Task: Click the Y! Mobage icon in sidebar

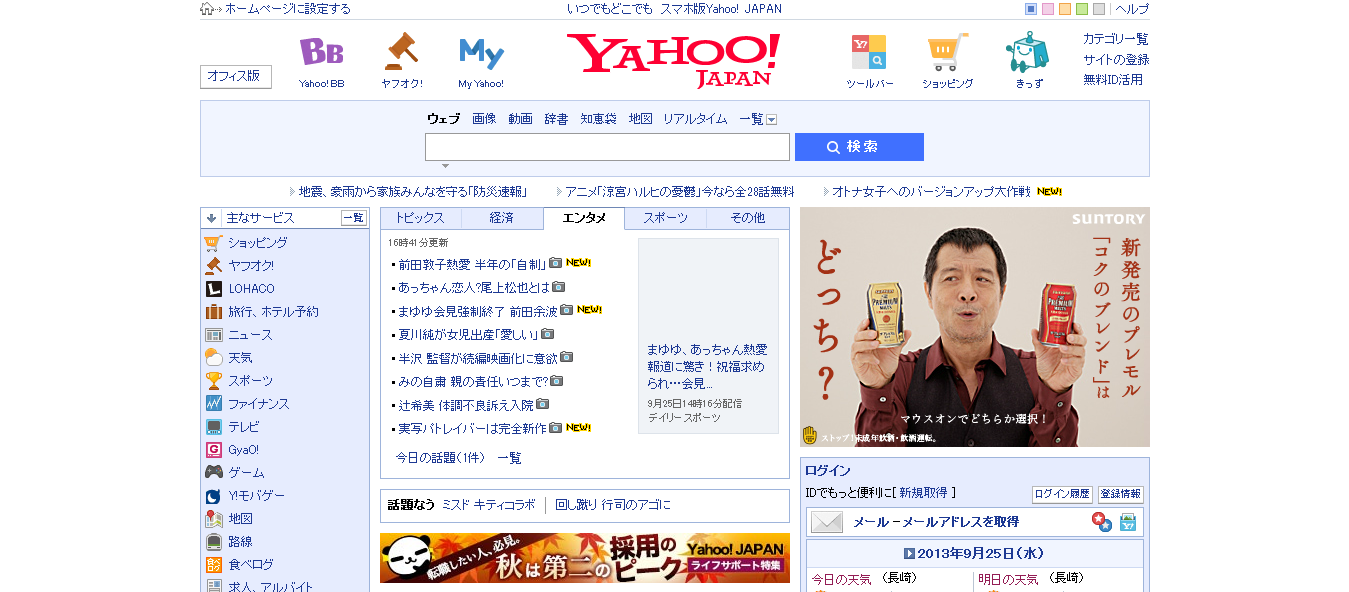Action: tap(213, 495)
